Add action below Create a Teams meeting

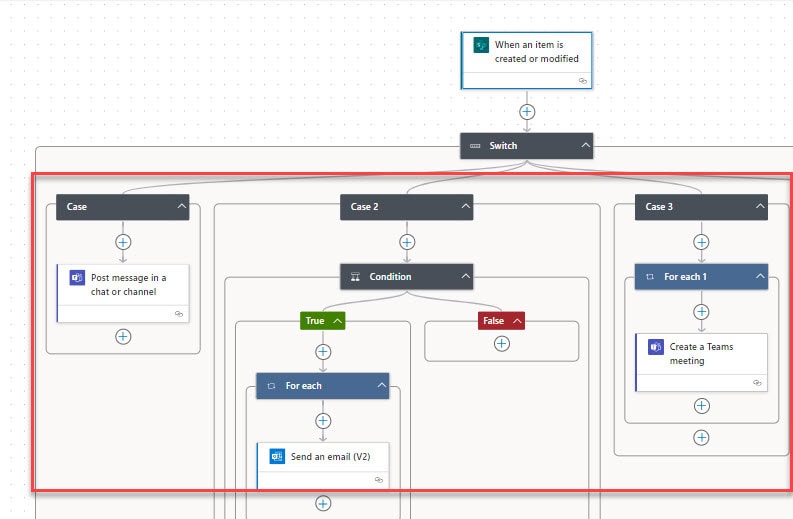coord(701,406)
